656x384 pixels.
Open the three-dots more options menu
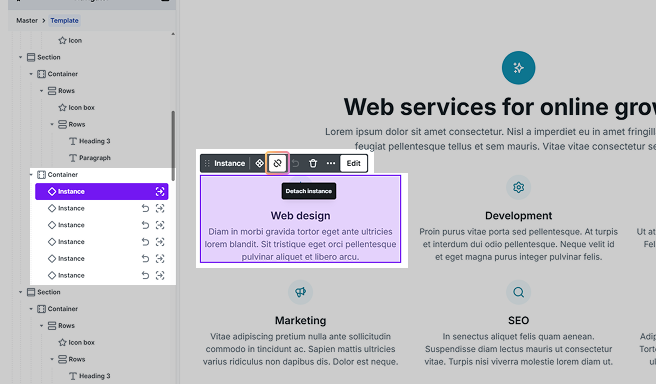pyautogui.click(x=331, y=163)
